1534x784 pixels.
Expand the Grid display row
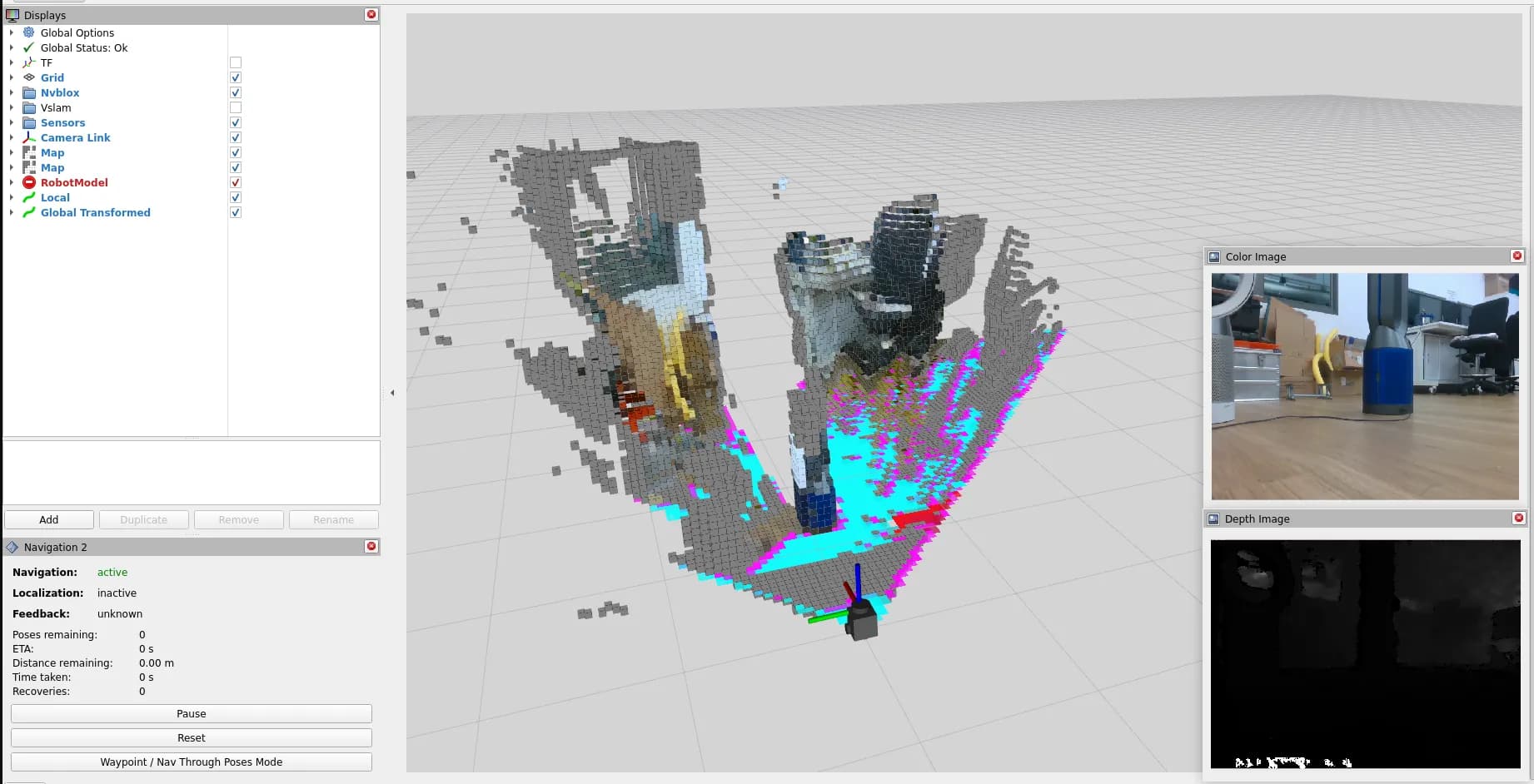tap(12, 77)
